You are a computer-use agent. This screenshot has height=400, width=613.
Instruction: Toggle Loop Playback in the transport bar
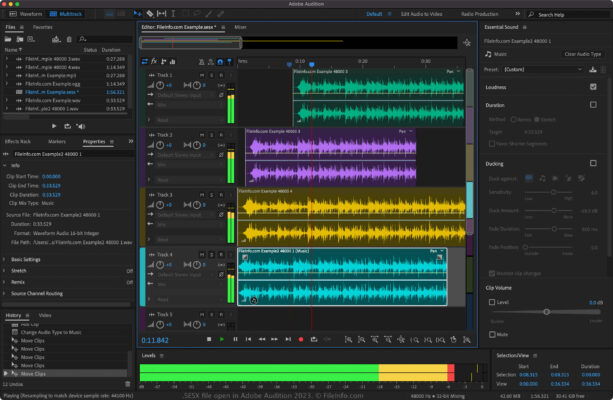(315, 339)
